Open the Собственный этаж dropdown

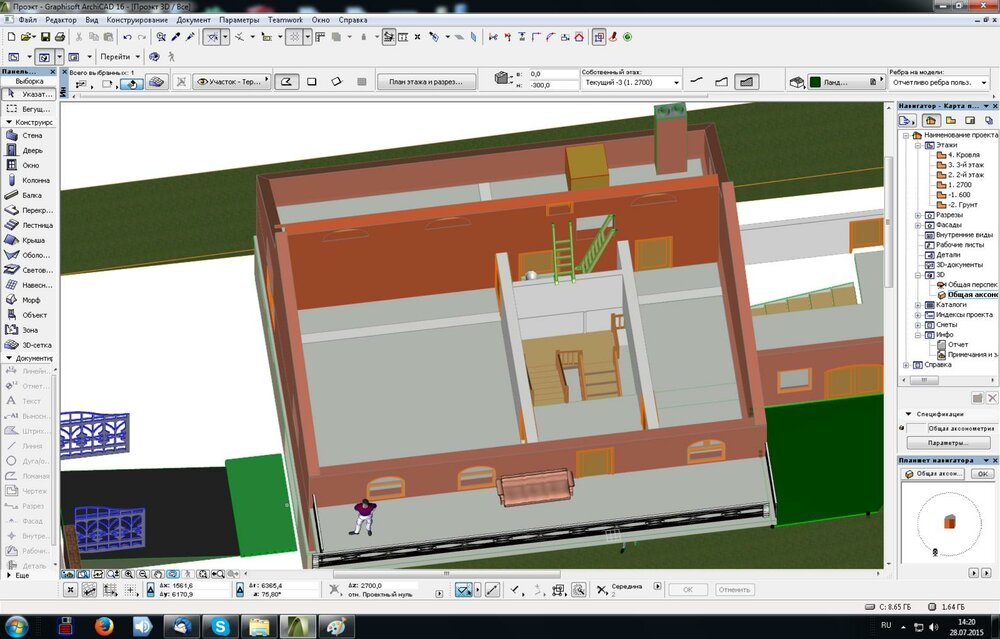click(631, 82)
